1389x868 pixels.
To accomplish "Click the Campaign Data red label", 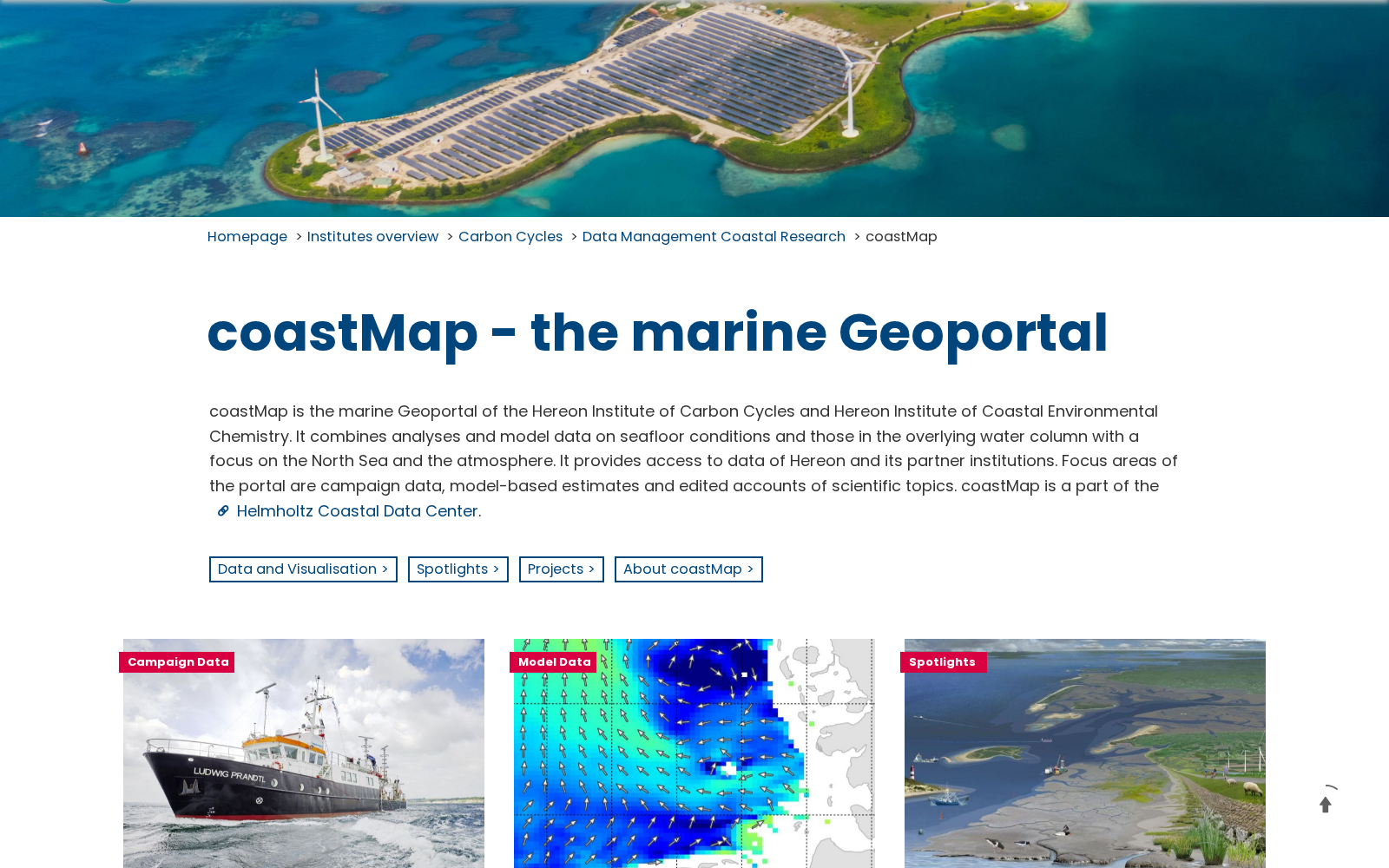I will point(177,662).
